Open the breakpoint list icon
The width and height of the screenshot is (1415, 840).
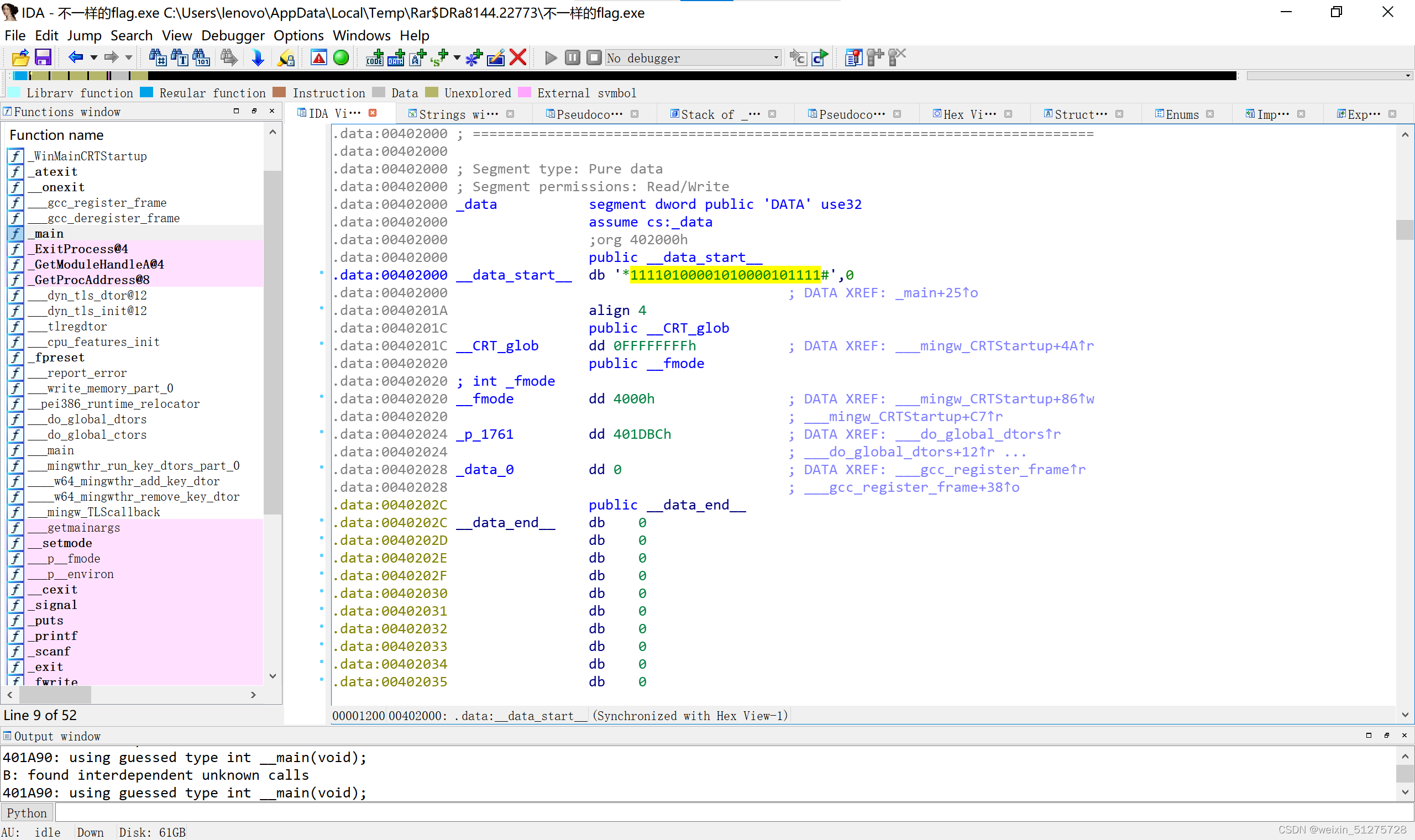click(x=853, y=57)
